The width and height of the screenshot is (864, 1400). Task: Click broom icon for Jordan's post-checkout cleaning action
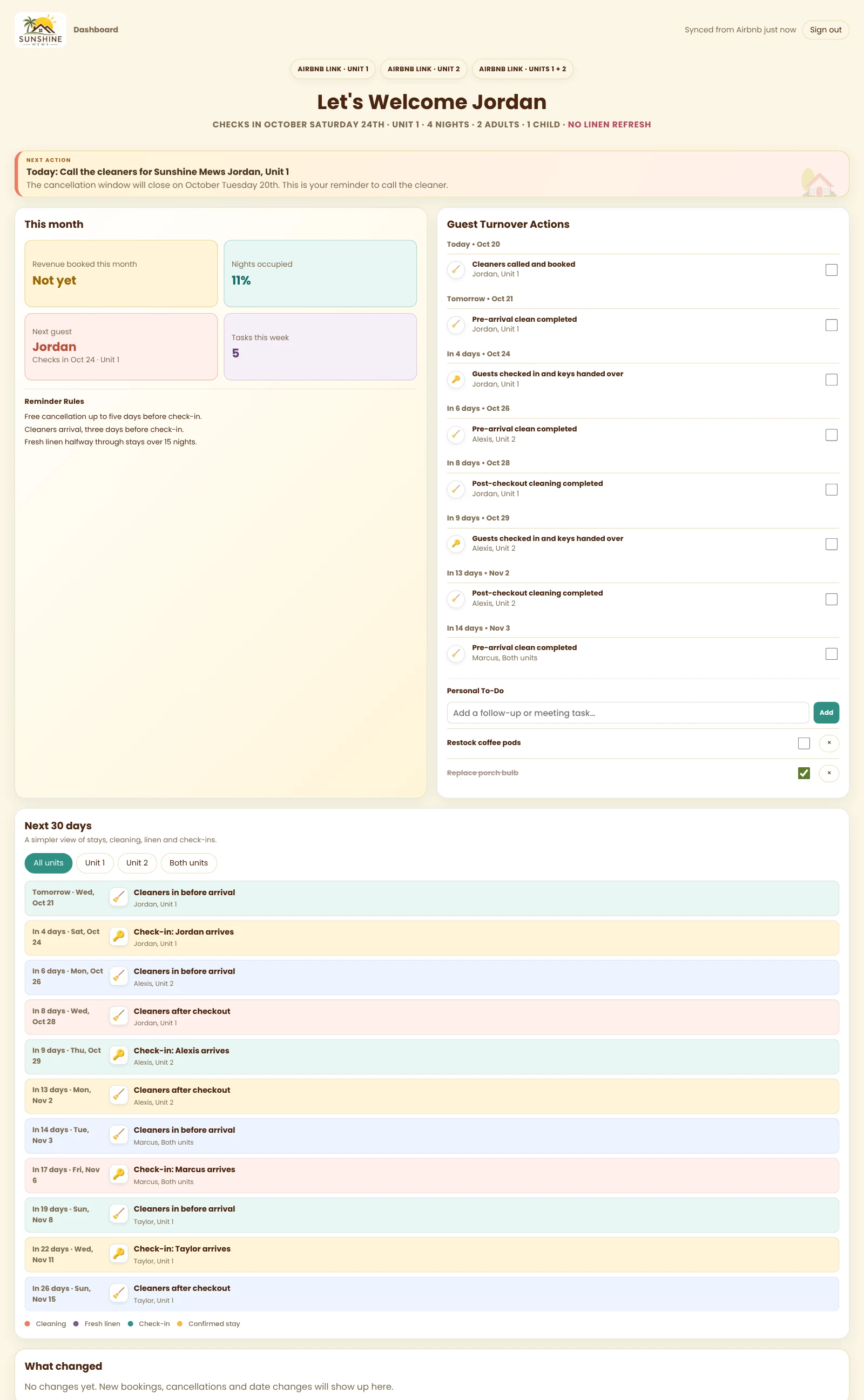455,489
